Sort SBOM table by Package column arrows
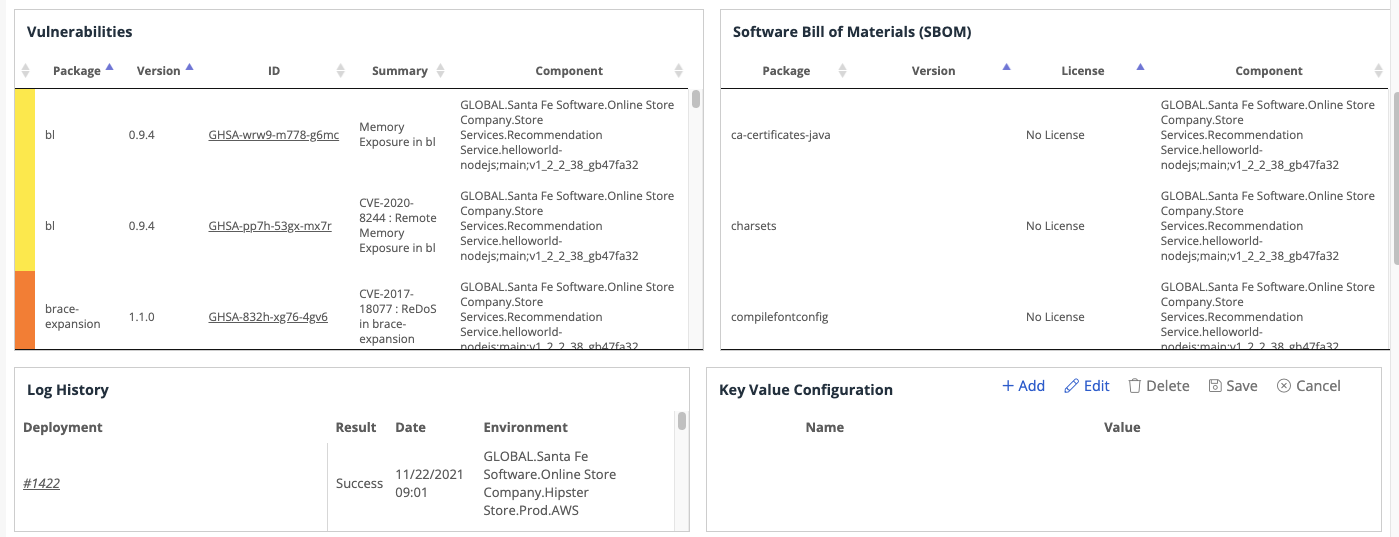The height and width of the screenshot is (537, 1399). coord(842,71)
